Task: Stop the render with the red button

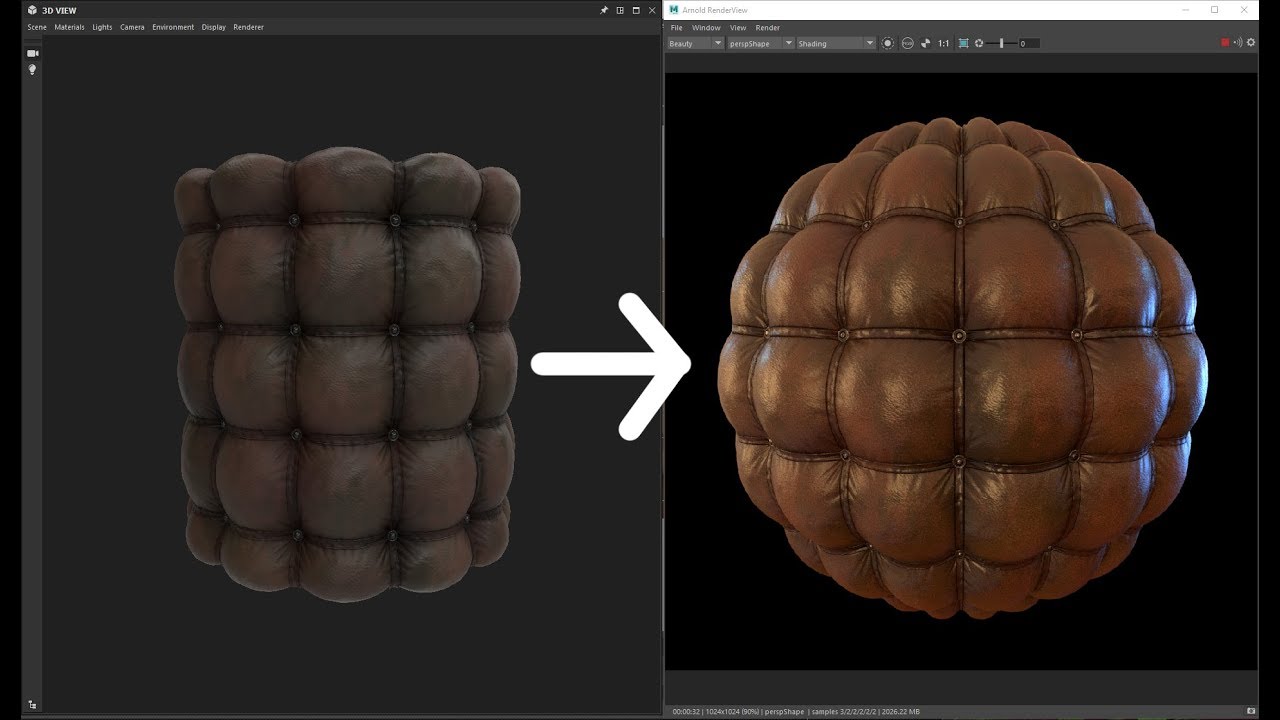Action: tap(1225, 43)
